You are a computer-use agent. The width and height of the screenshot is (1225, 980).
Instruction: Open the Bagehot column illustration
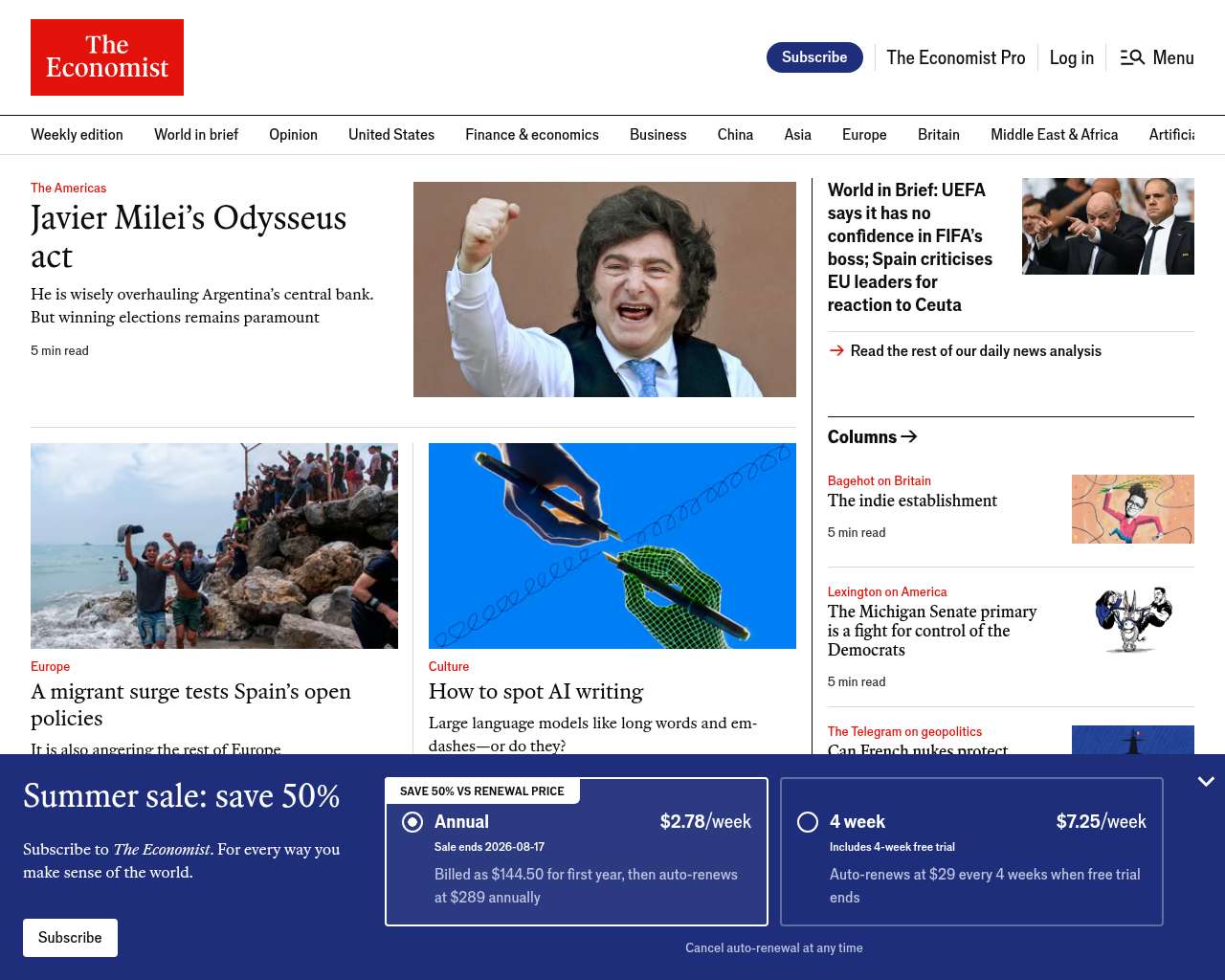point(1133,509)
